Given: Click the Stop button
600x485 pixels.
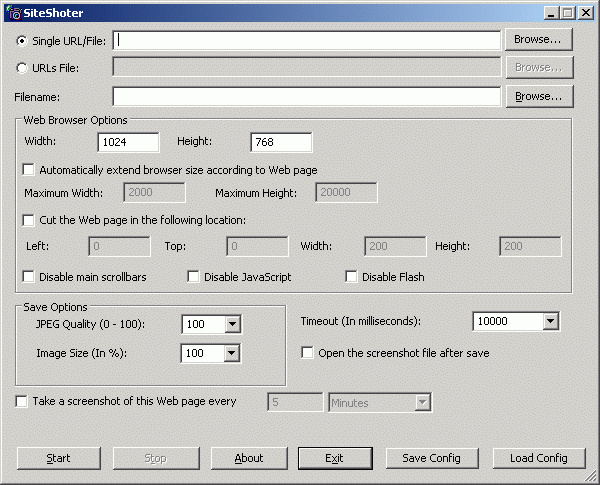Looking at the screenshot, I should pyautogui.click(x=156, y=458).
